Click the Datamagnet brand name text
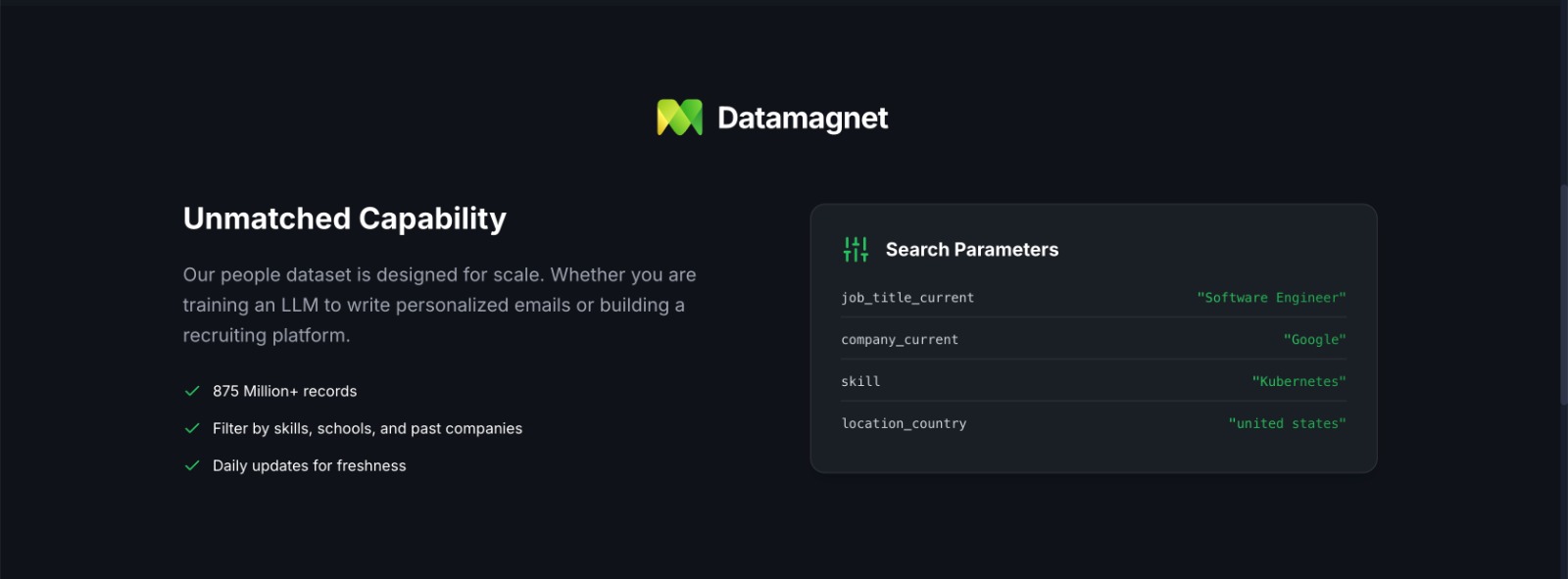The width and height of the screenshot is (1568, 579). point(802,119)
